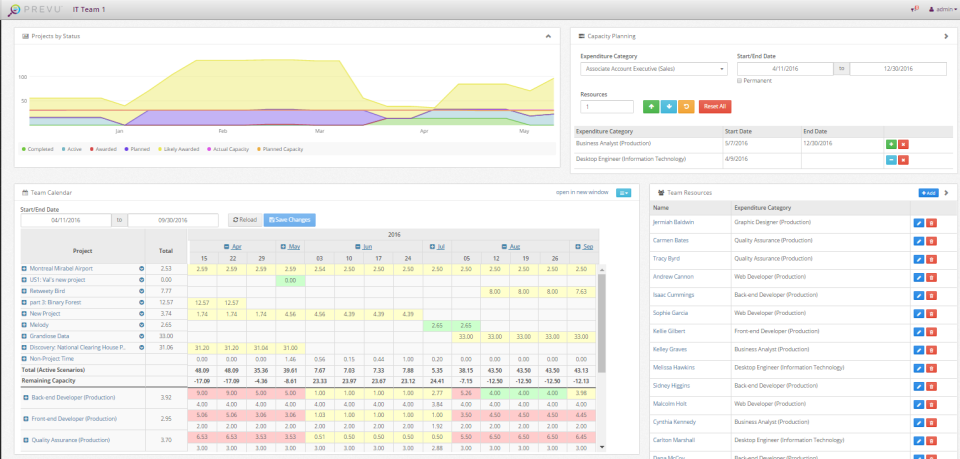Expand Montreal Mirabel Airport project row
960x459 pixels.
coord(24,269)
